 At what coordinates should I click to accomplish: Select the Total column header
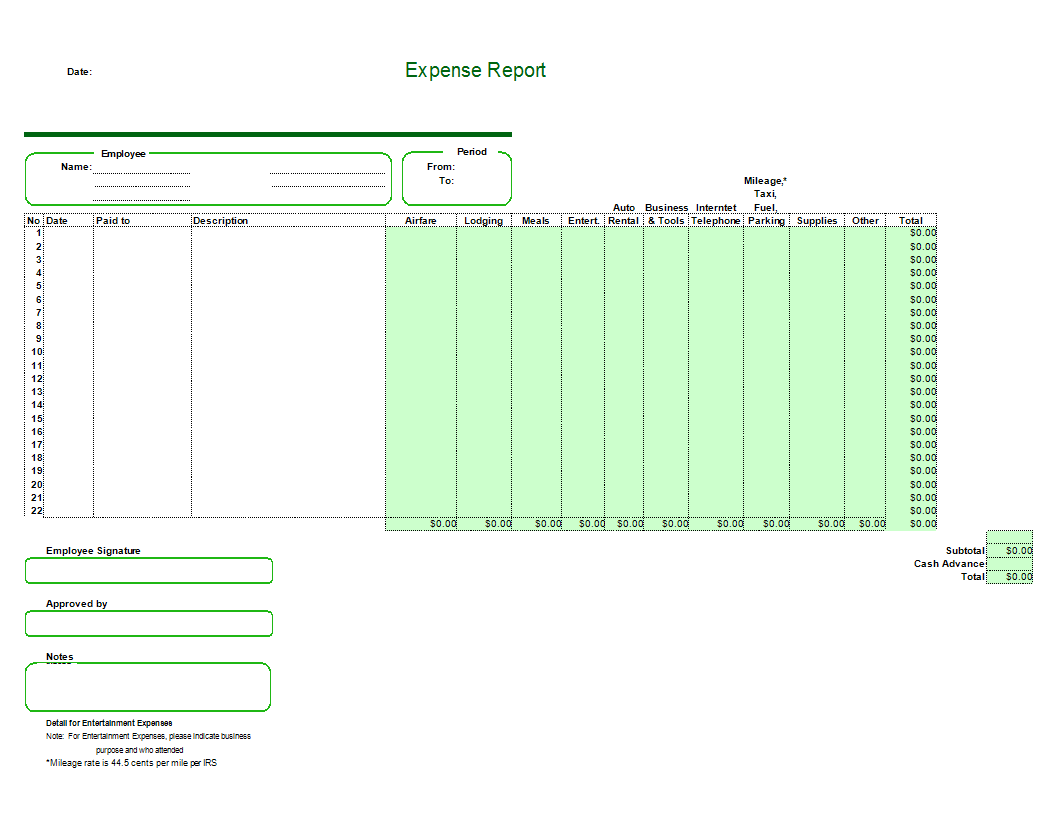[x=911, y=220]
